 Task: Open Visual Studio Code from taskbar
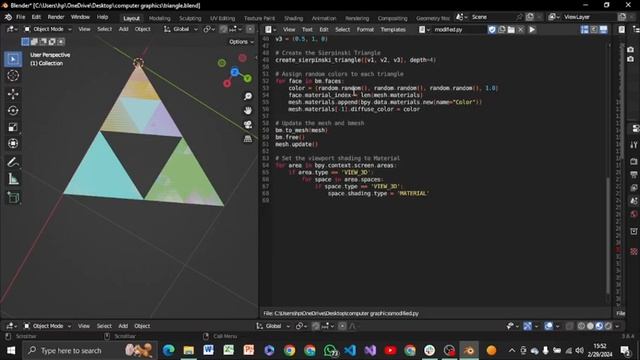(350, 350)
